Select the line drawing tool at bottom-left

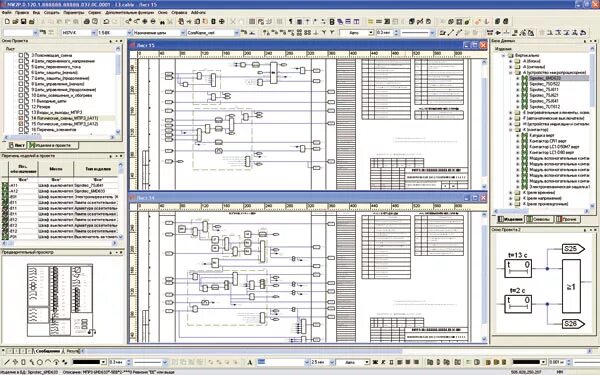pyautogui.click(x=7, y=362)
